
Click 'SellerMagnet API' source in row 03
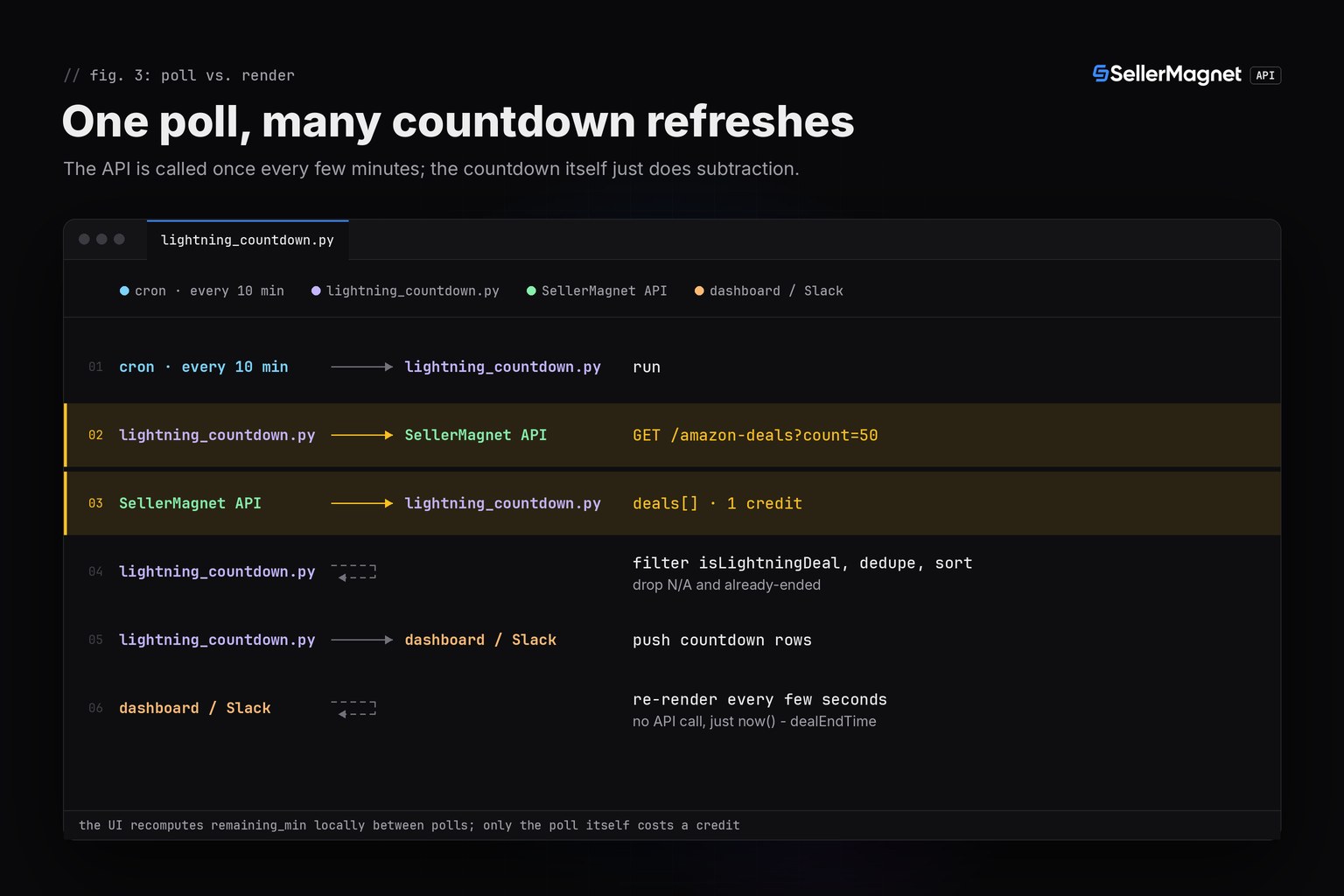click(x=190, y=503)
